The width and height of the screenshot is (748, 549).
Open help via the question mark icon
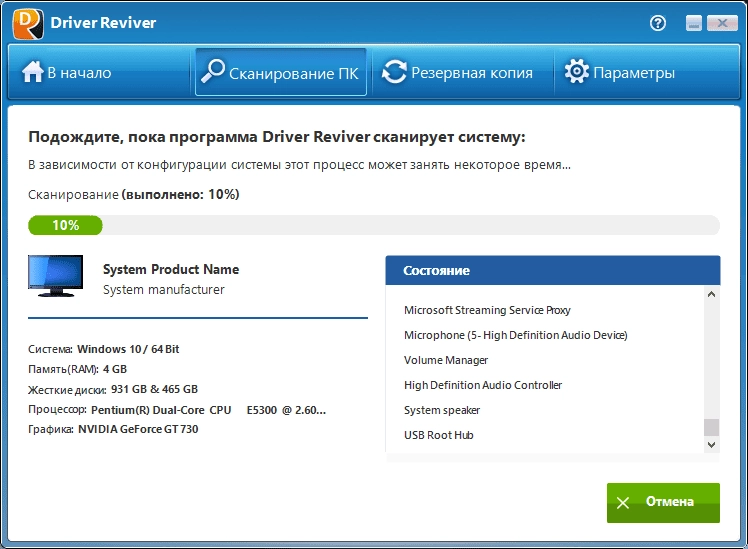coord(658,23)
